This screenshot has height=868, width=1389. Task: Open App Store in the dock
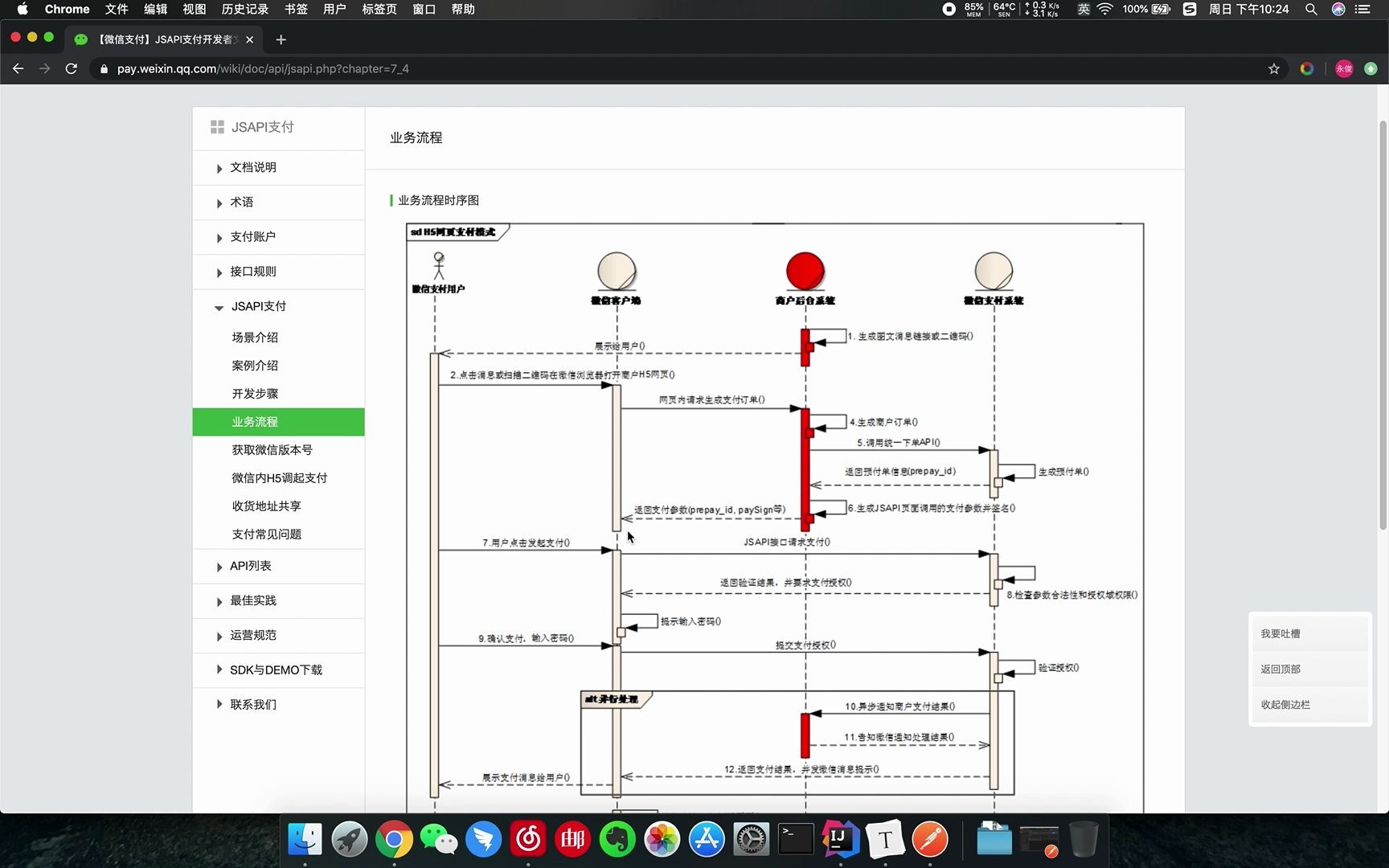pos(707,840)
